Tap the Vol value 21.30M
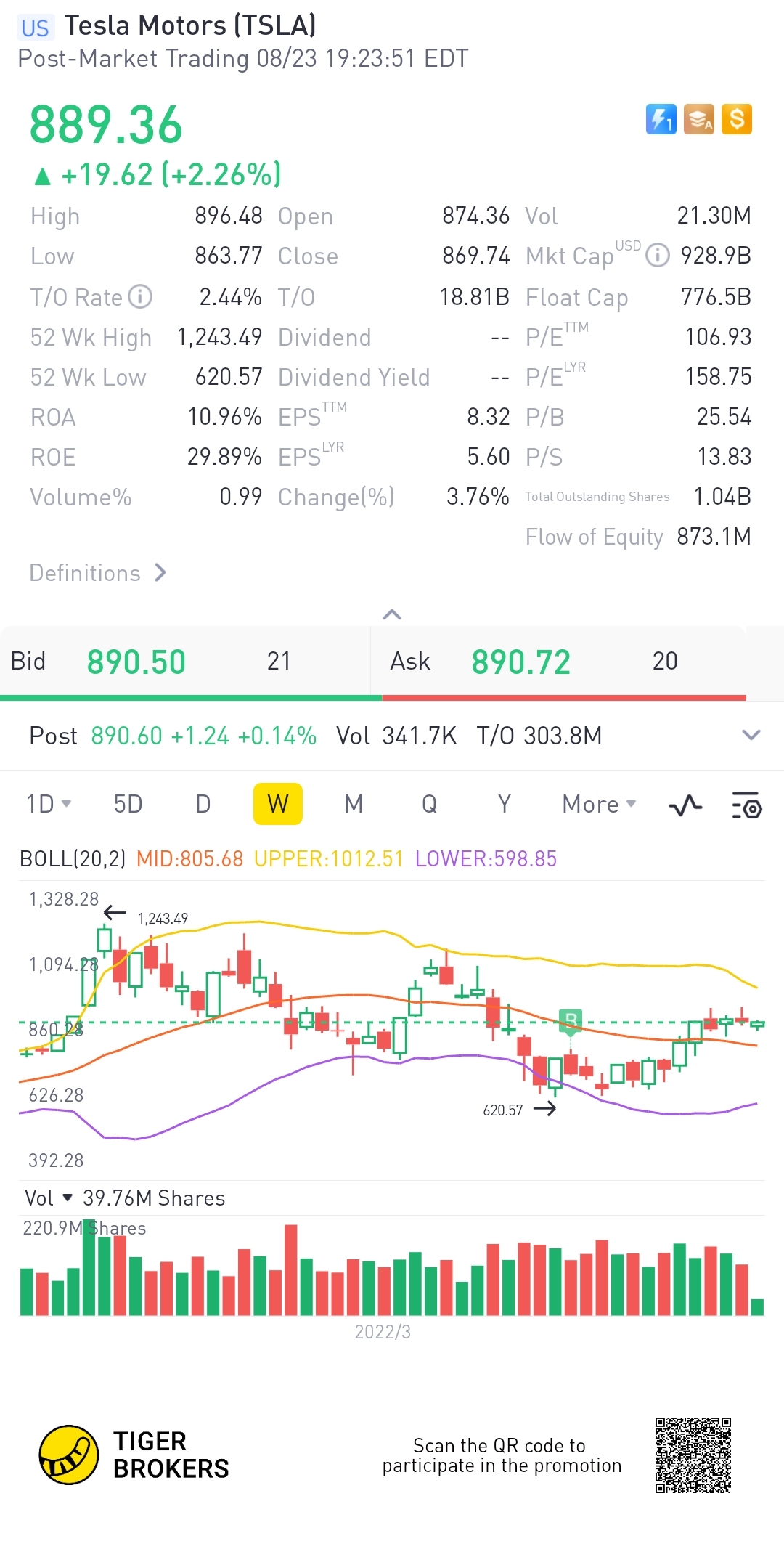The image size is (784, 1565). point(714,216)
